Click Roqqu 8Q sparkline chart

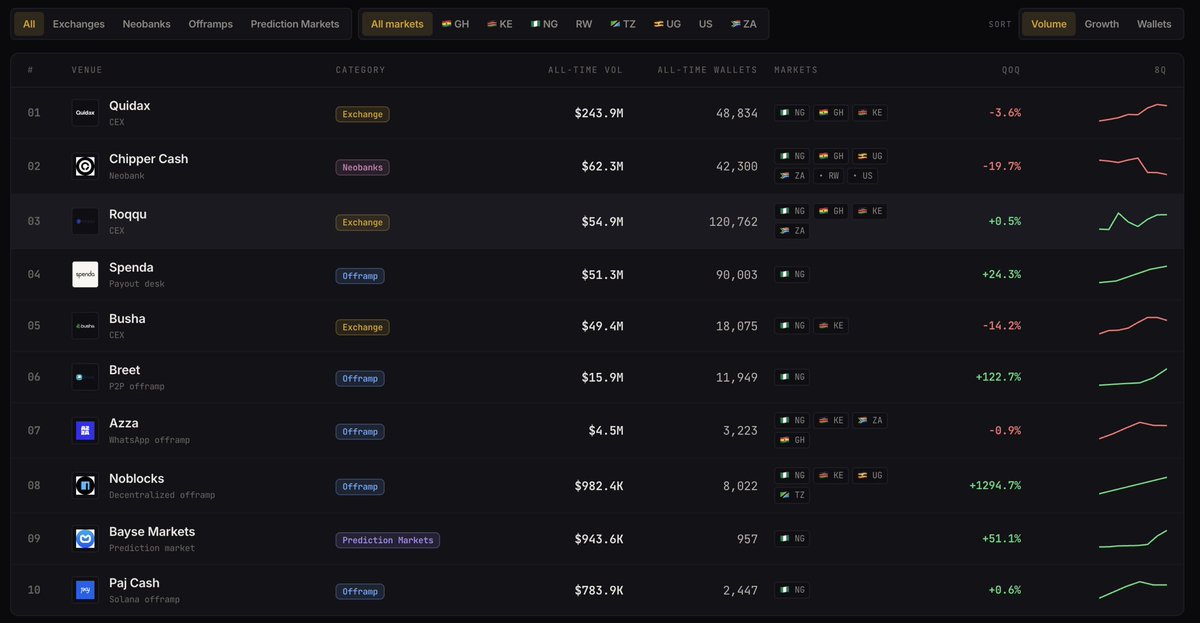click(x=1132, y=221)
